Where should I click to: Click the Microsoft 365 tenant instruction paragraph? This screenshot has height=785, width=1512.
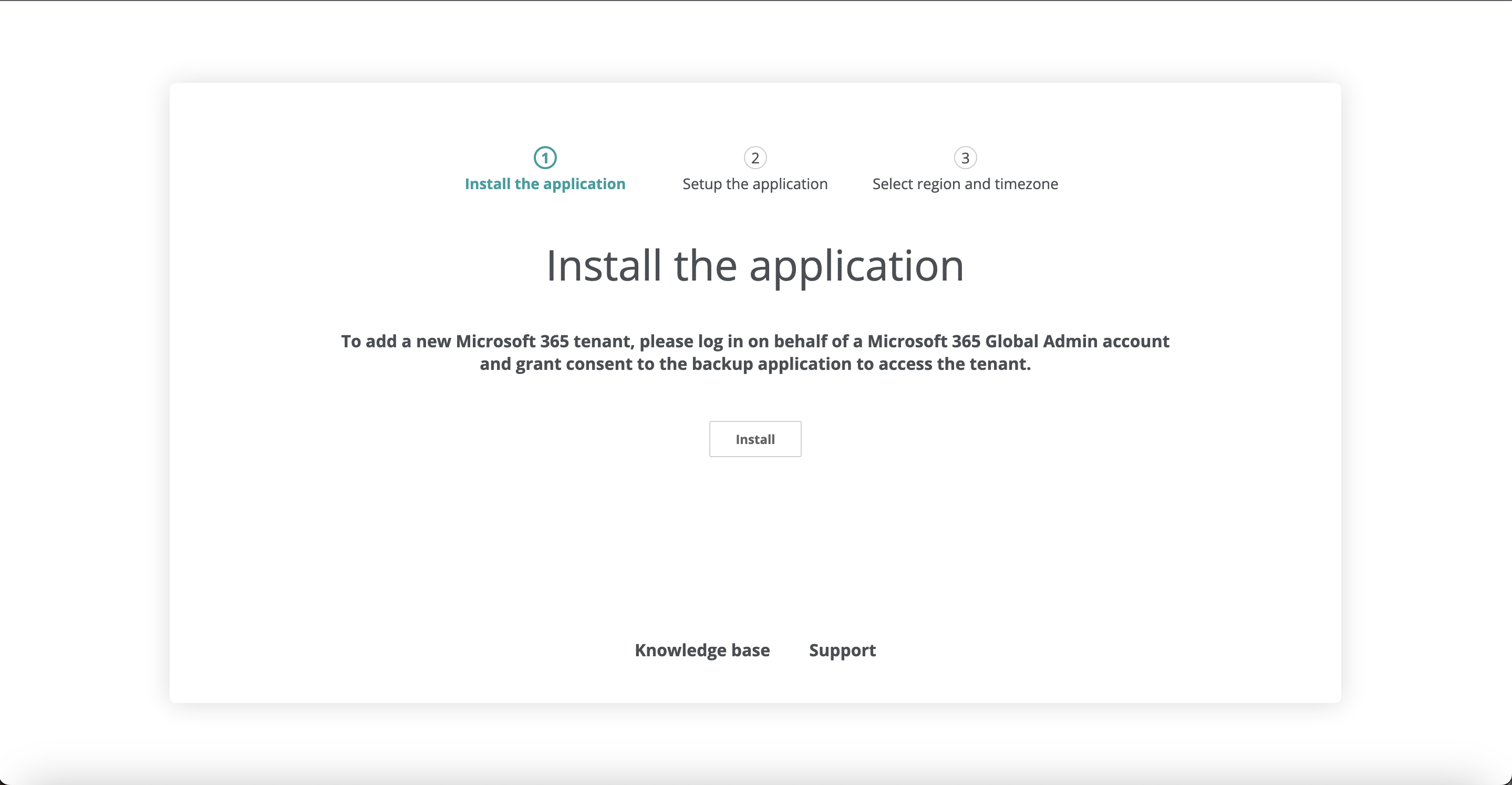click(x=755, y=352)
